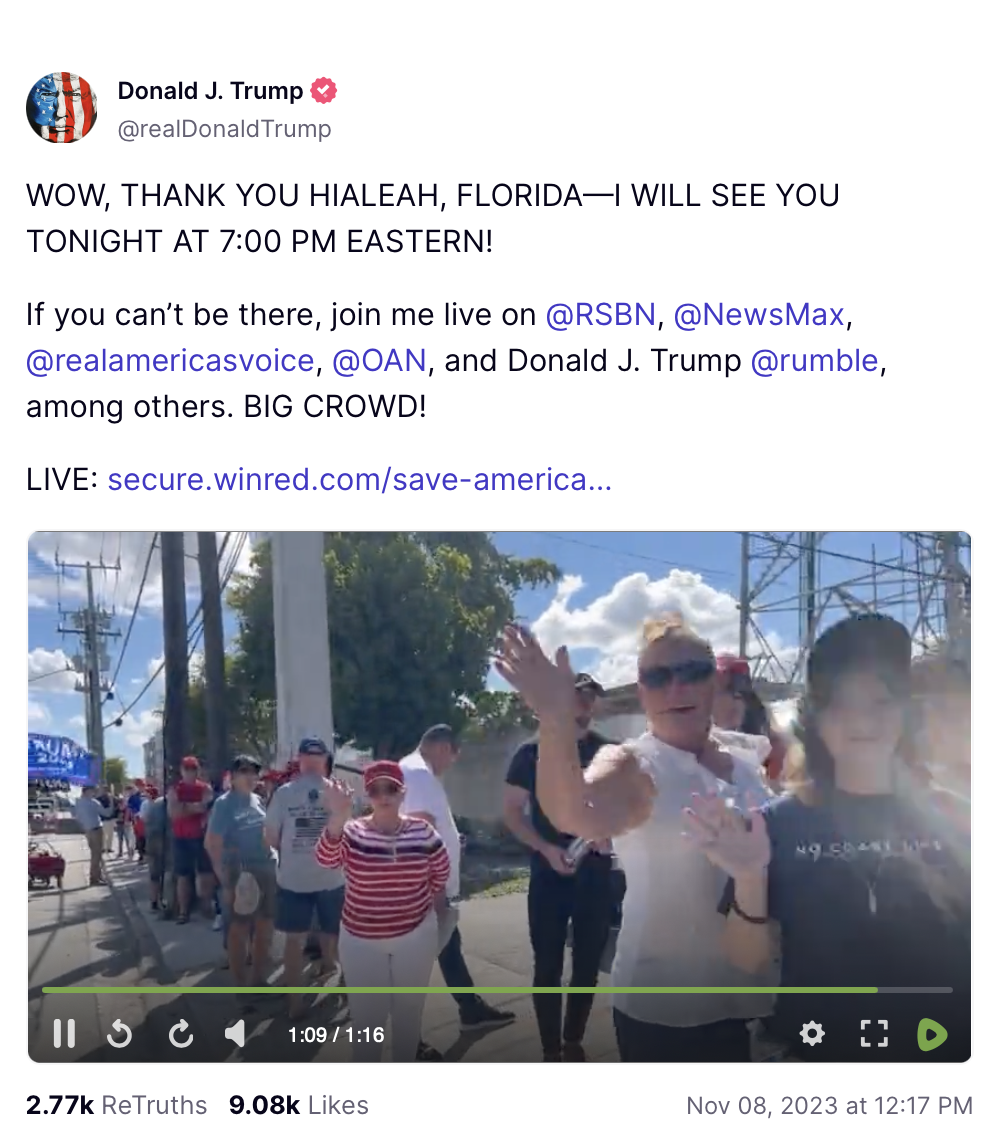Pause the video playback

(x=64, y=1033)
